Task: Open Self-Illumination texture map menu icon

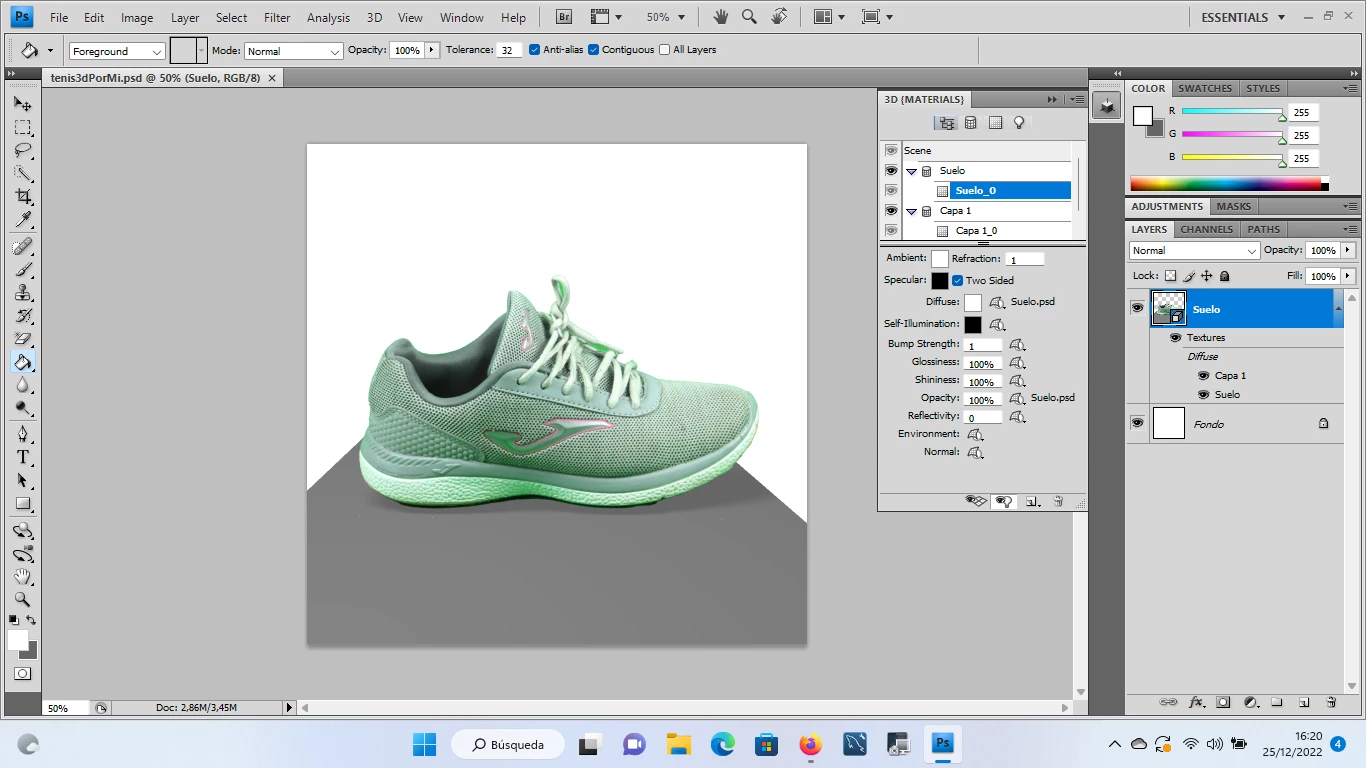Action: pyautogui.click(x=997, y=325)
